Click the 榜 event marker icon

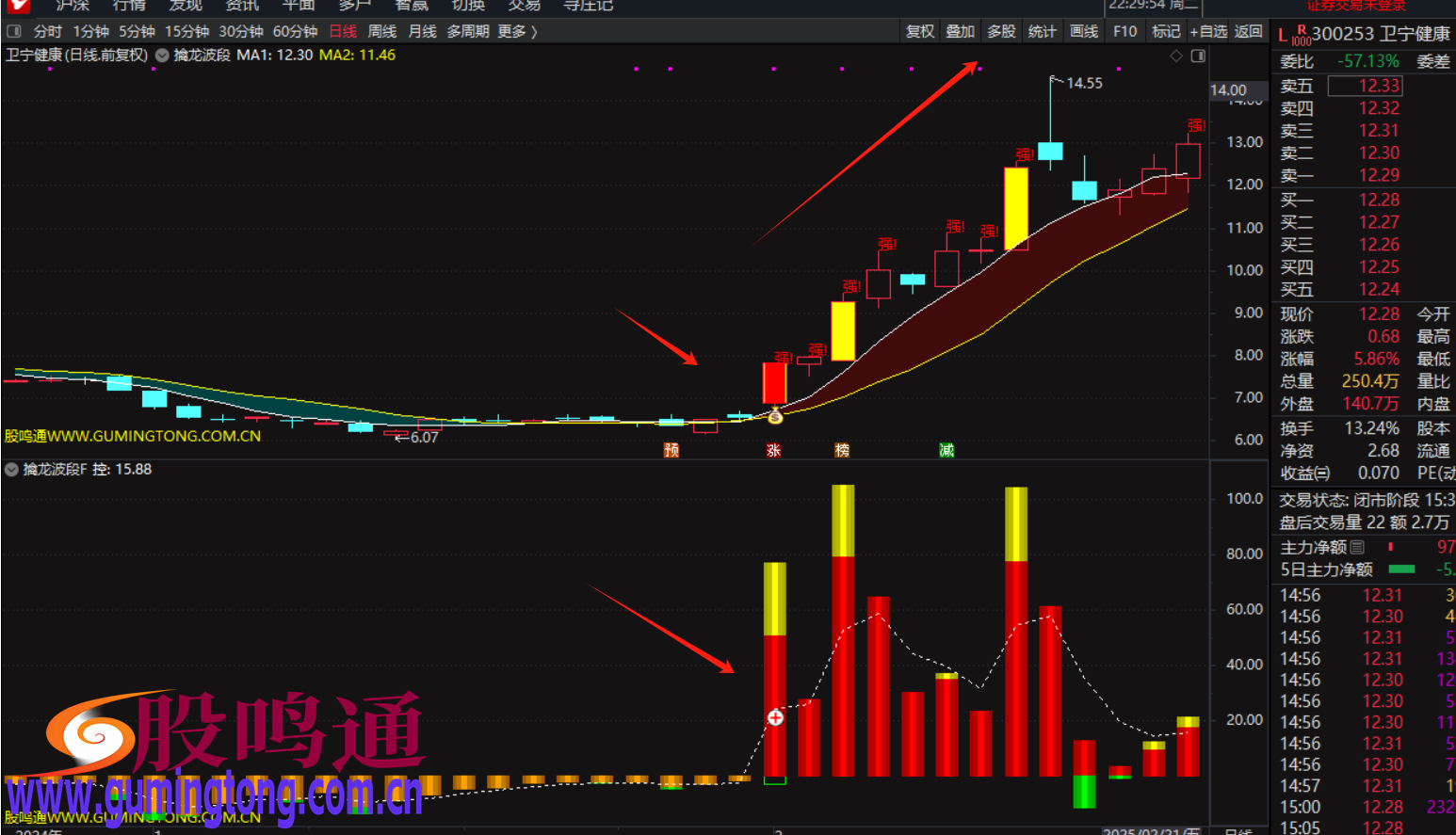842,450
